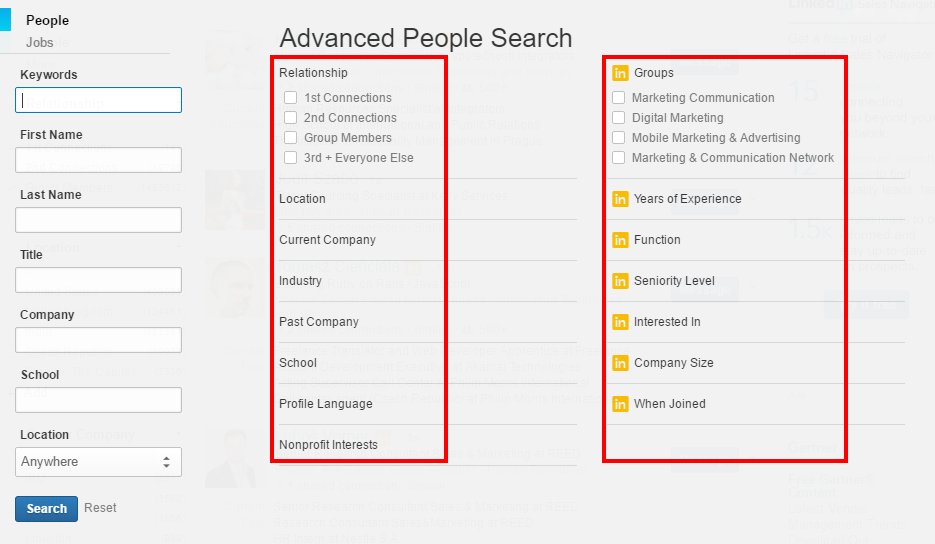
Task: Click the premium icon beside Interested In
Action: (620, 322)
